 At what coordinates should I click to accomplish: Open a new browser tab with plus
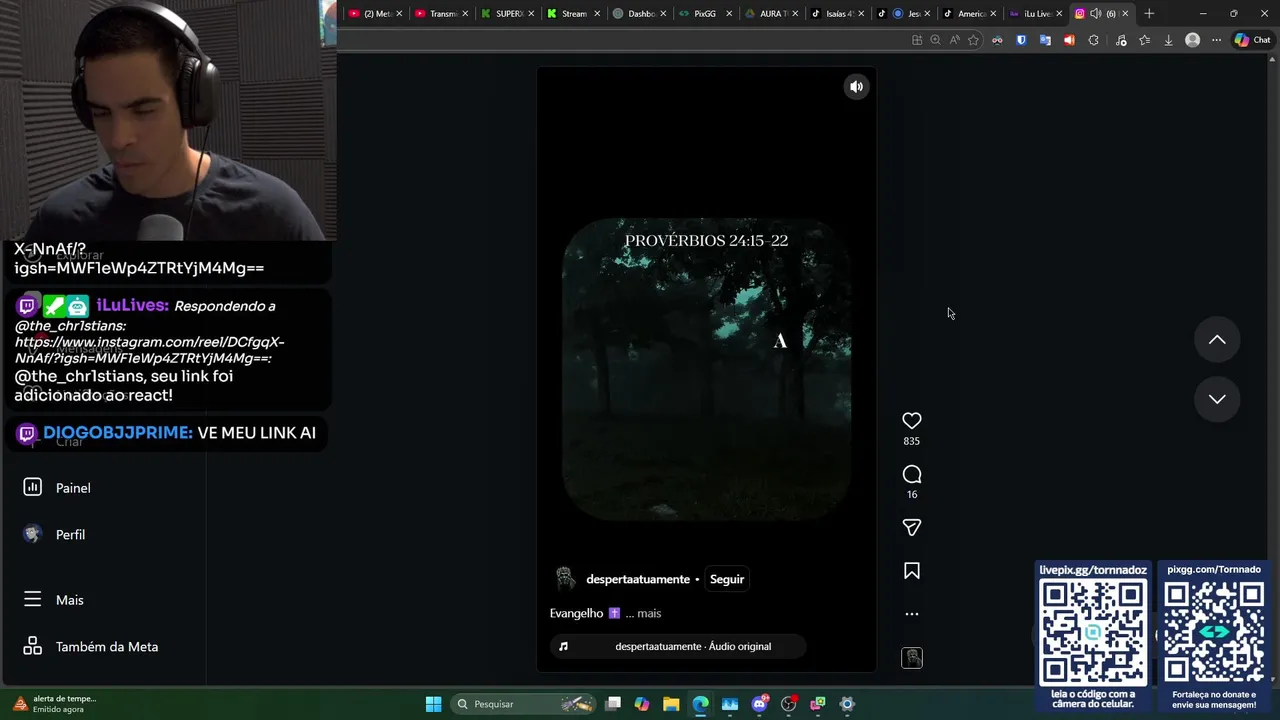click(1149, 14)
